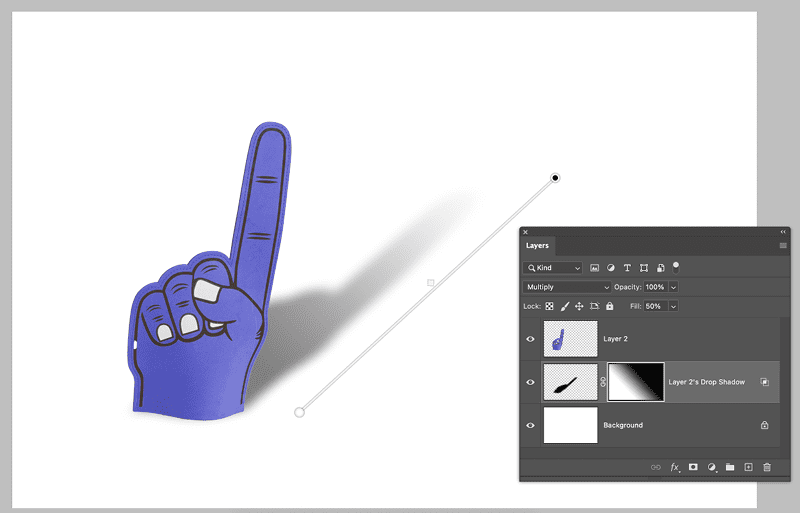
Task: Open the Opacity slider arrow
Action: click(673, 287)
